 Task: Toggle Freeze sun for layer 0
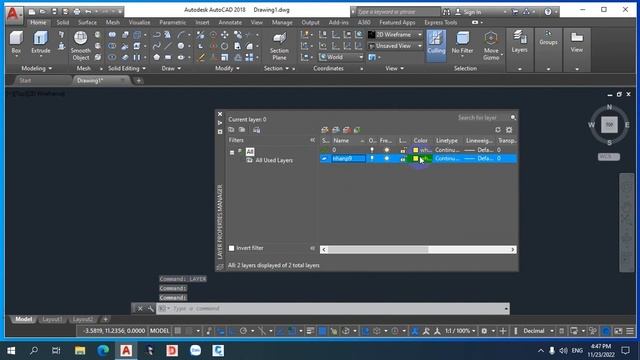coord(386,150)
